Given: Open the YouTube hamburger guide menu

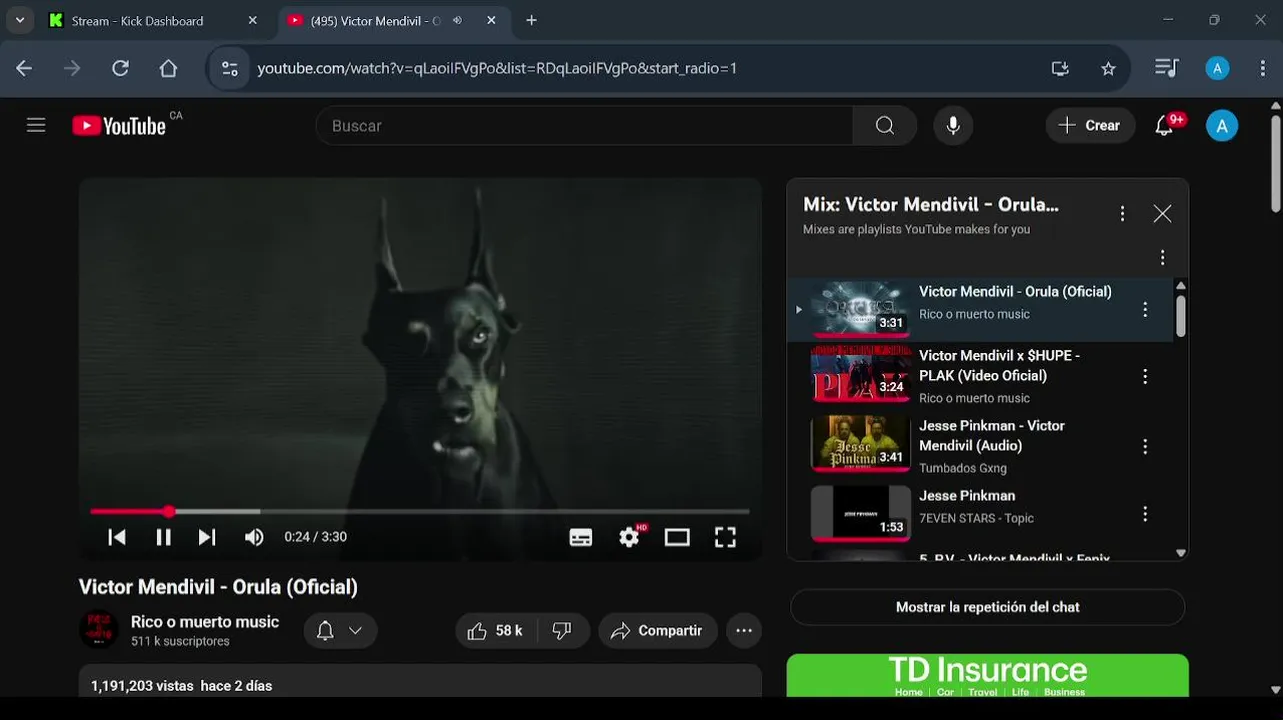Looking at the screenshot, I should tap(36, 125).
